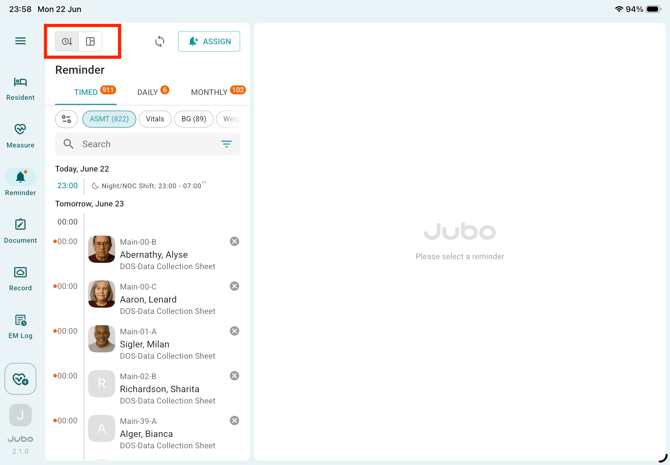Image resolution: width=670 pixels, height=465 pixels.
Task: Go to Measure in sidebar
Action: [20, 136]
